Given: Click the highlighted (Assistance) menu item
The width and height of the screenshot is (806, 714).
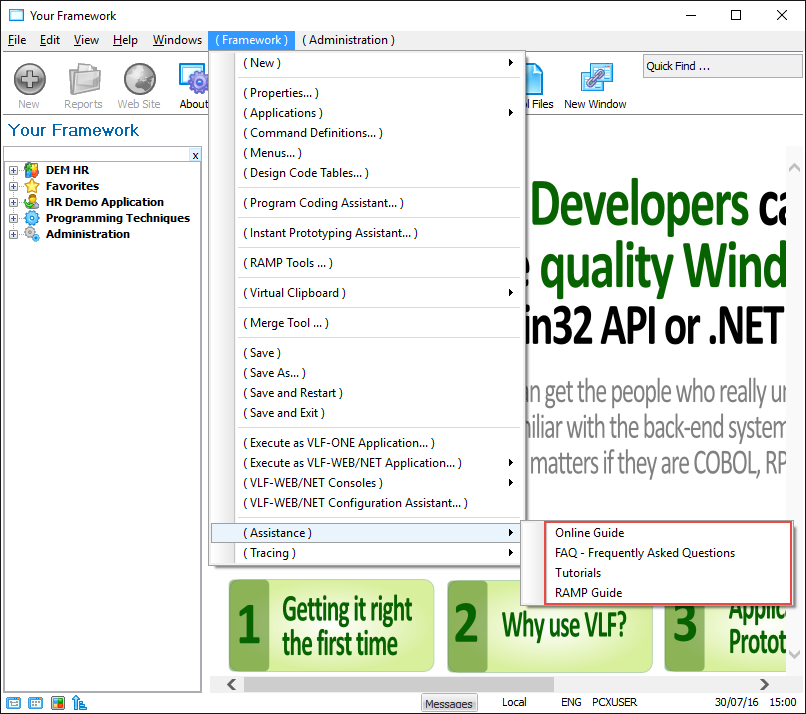Looking at the screenshot, I should [367, 533].
